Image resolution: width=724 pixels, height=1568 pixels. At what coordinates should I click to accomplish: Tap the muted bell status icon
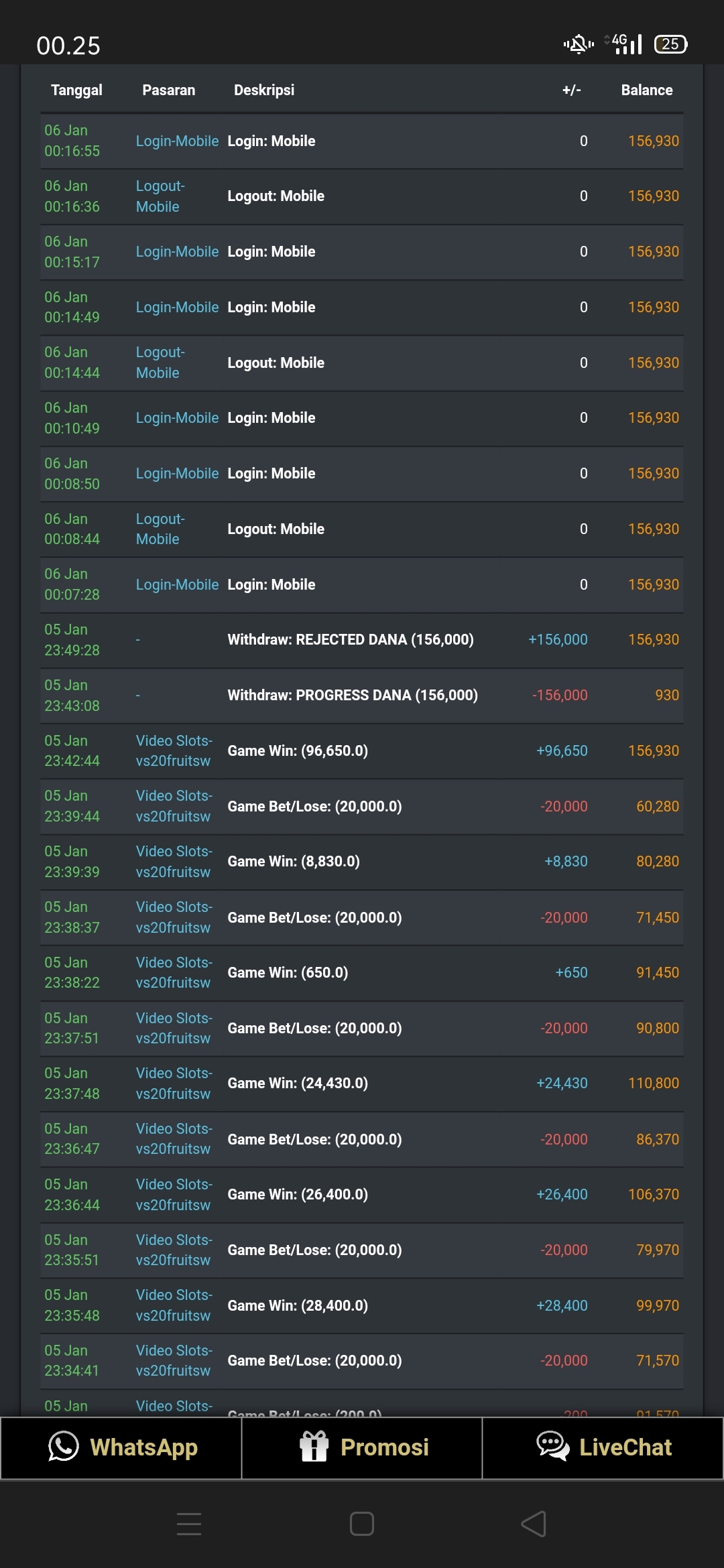point(578,44)
